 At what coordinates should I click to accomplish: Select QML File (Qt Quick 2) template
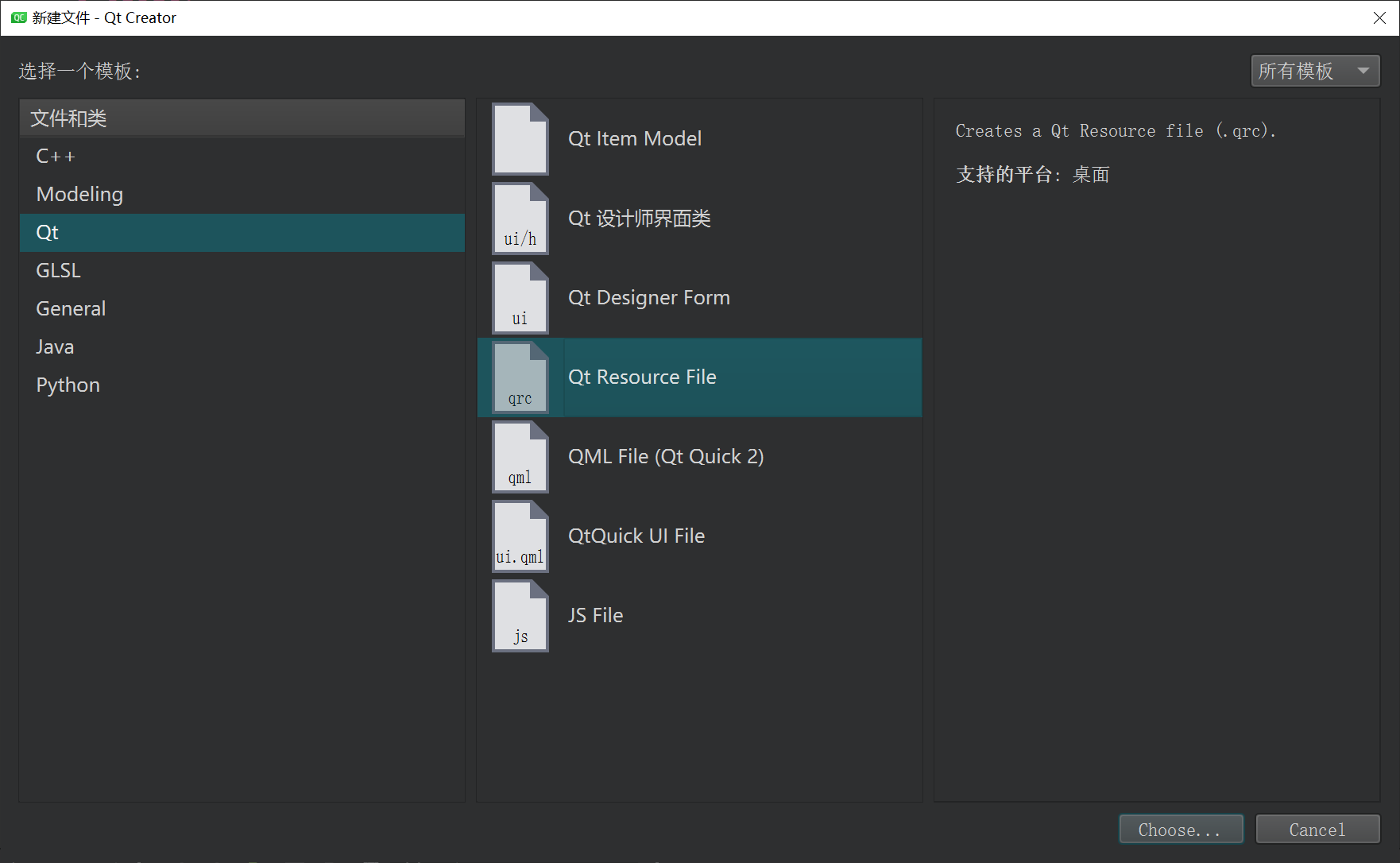point(699,457)
